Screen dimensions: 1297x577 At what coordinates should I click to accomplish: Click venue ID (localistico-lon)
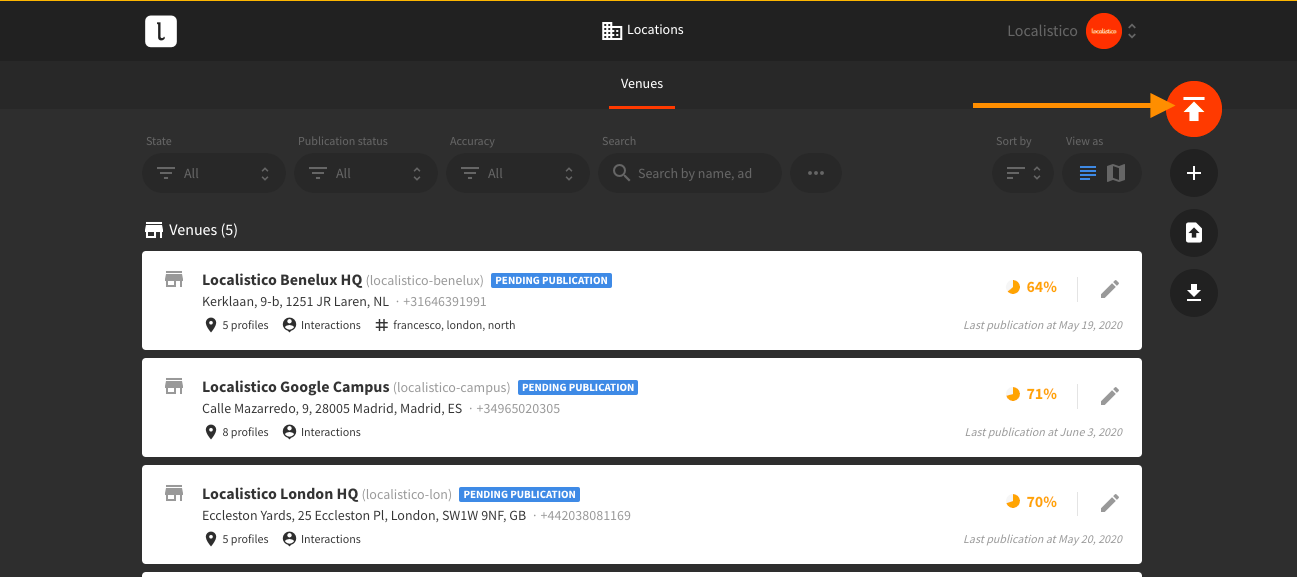pos(407,495)
